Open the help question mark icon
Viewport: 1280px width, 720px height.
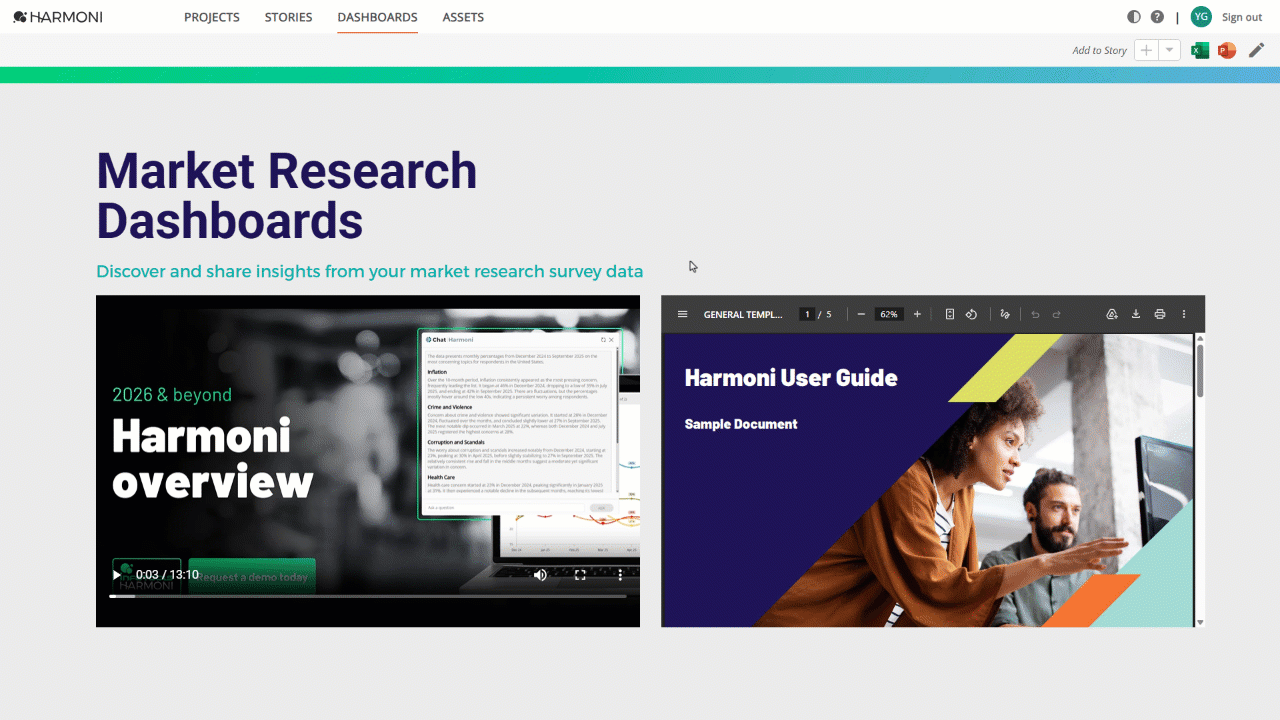(1157, 17)
